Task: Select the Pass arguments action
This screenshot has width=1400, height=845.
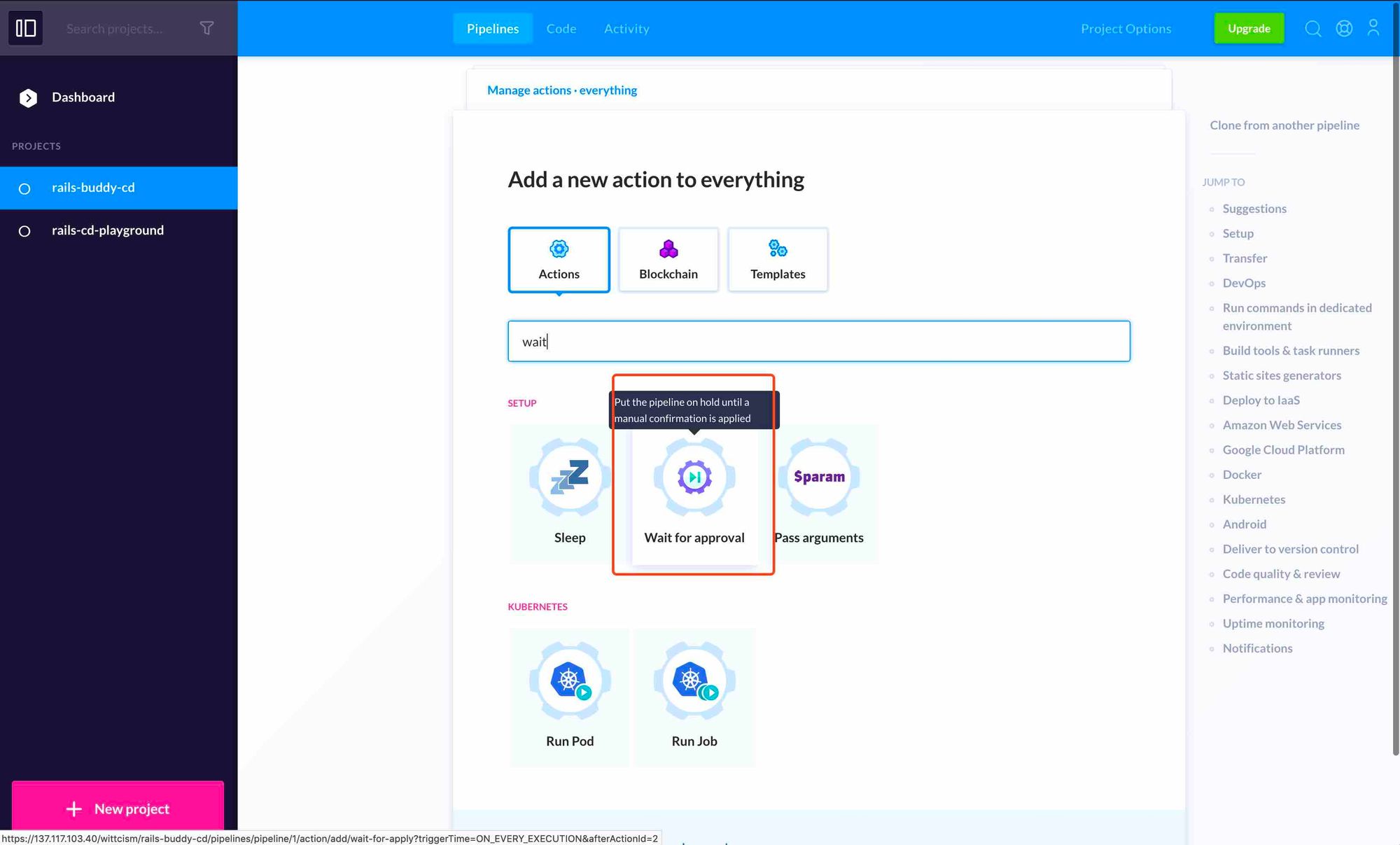Action: (818, 478)
